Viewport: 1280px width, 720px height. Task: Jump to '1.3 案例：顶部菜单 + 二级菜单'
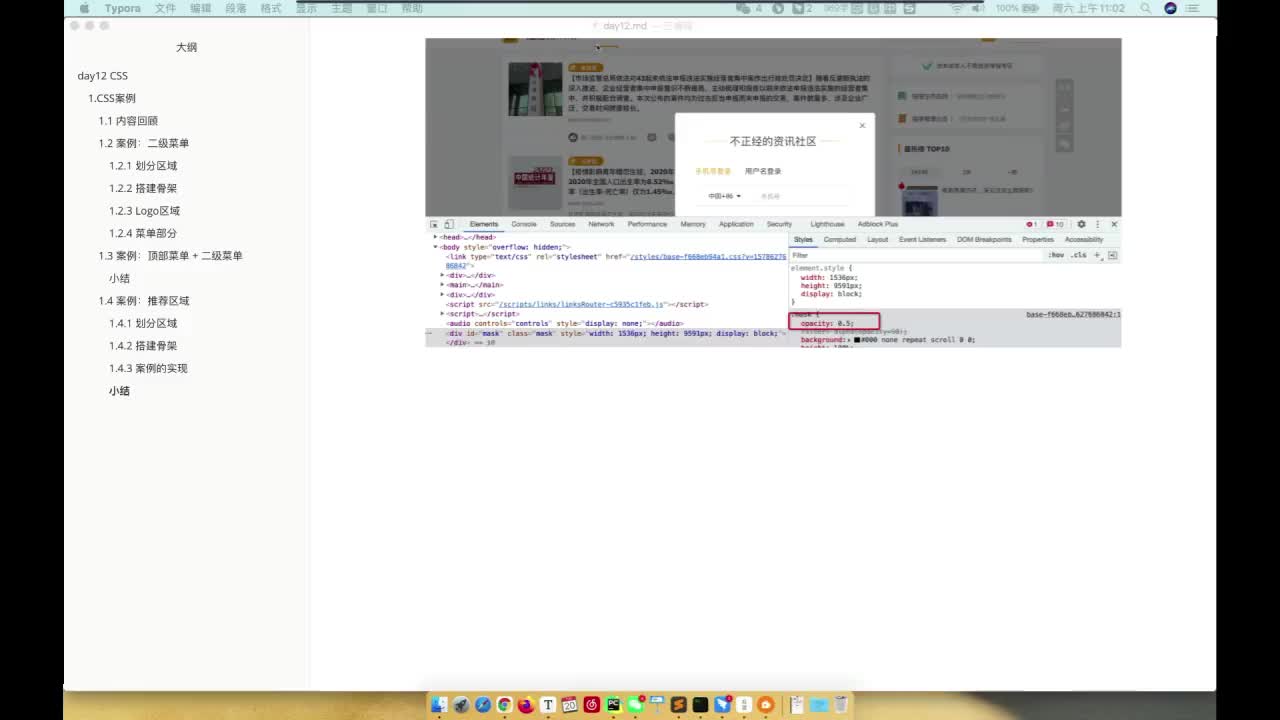tap(171, 256)
